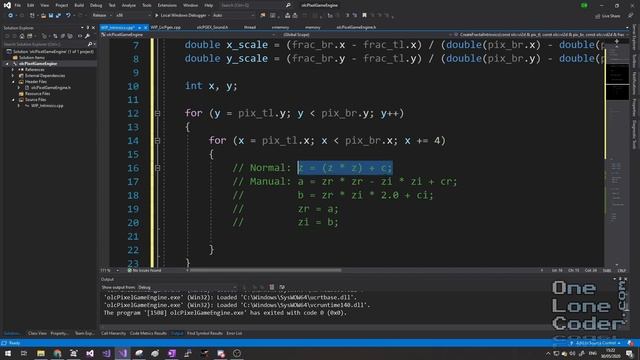Open notification center in system tray

point(630,353)
